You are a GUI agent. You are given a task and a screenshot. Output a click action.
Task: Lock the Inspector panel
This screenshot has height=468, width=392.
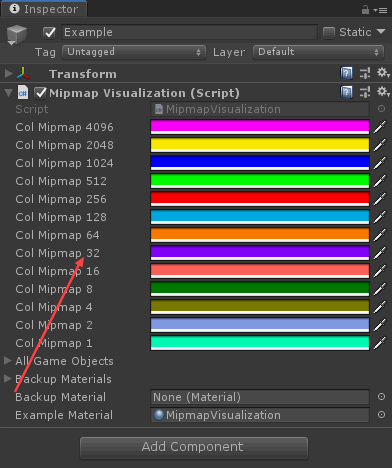click(365, 10)
